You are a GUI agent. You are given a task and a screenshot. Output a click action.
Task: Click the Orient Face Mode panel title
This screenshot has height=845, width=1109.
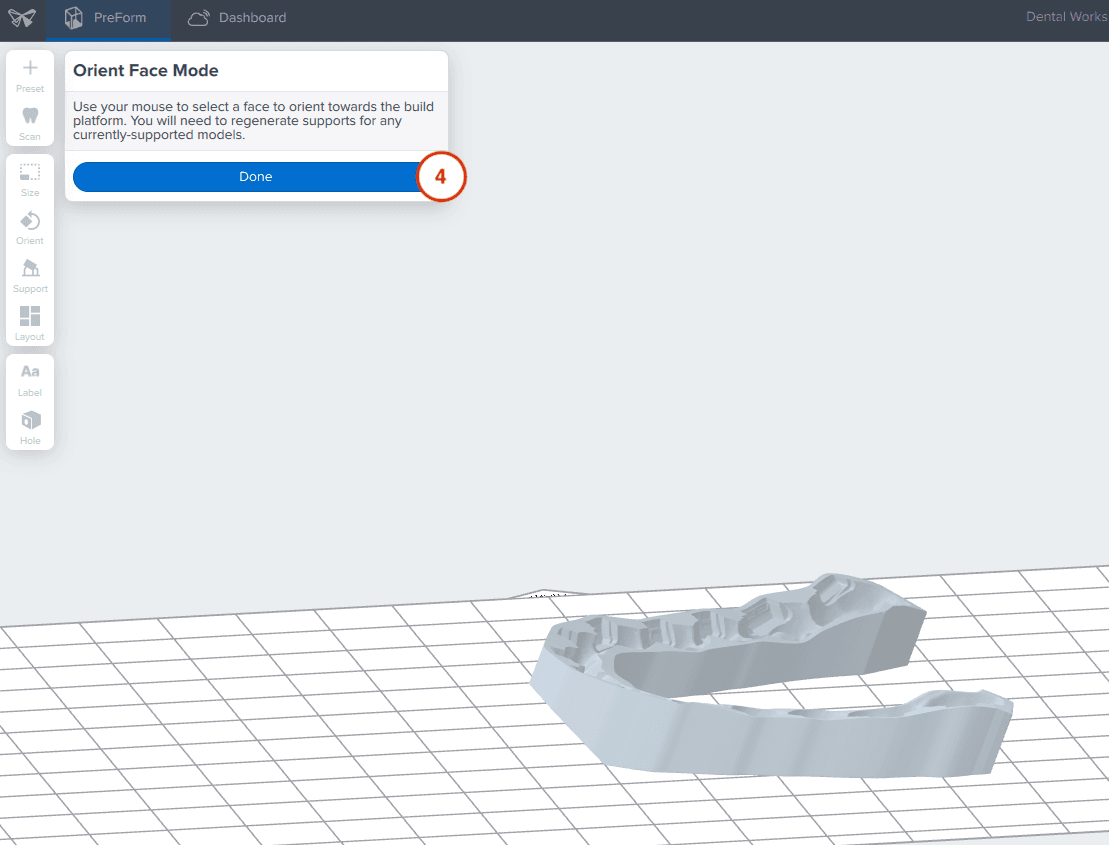[146, 71]
